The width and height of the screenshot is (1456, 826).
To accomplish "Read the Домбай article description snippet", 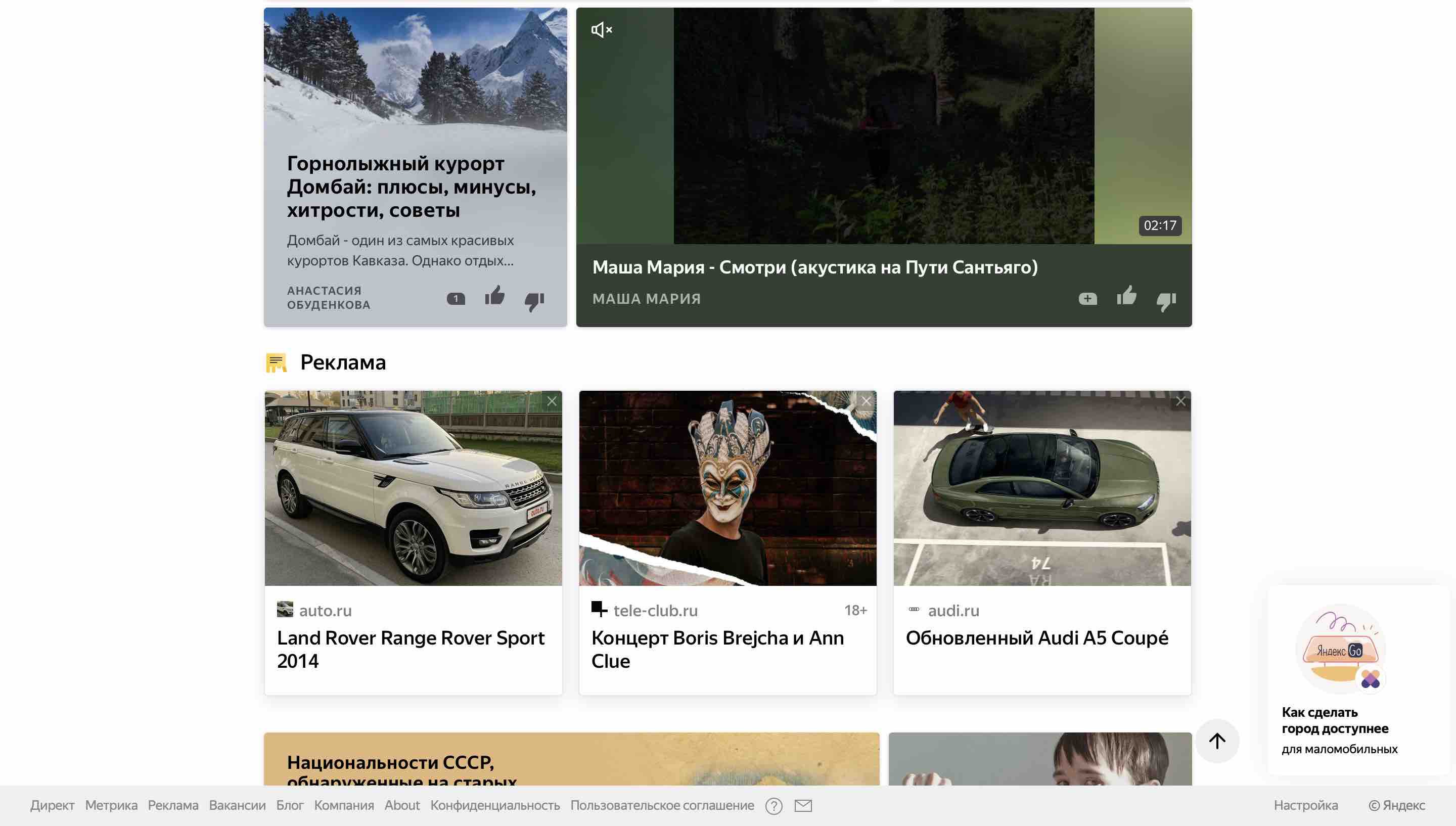I will (x=400, y=250).
